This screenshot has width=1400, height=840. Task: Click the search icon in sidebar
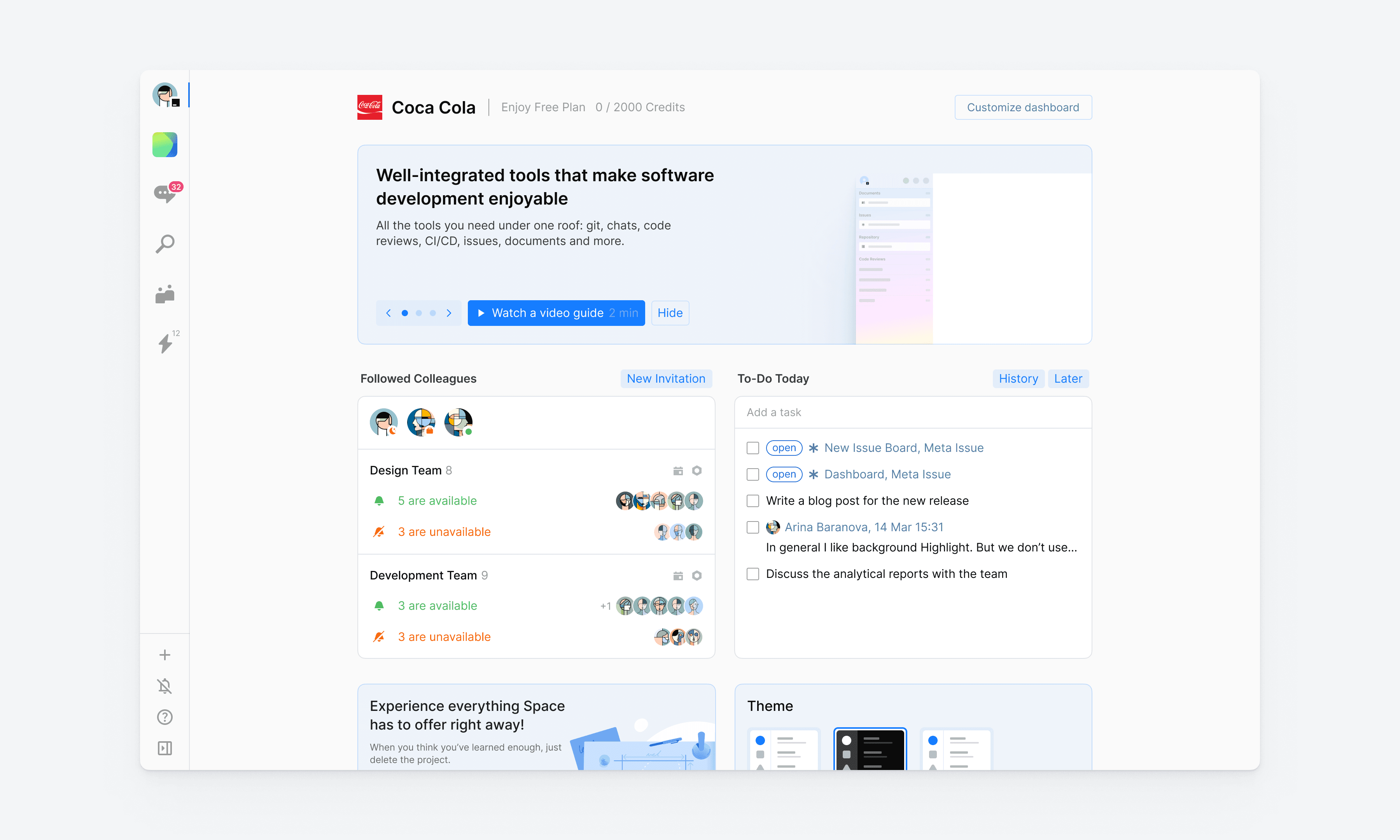pos(165,244)
